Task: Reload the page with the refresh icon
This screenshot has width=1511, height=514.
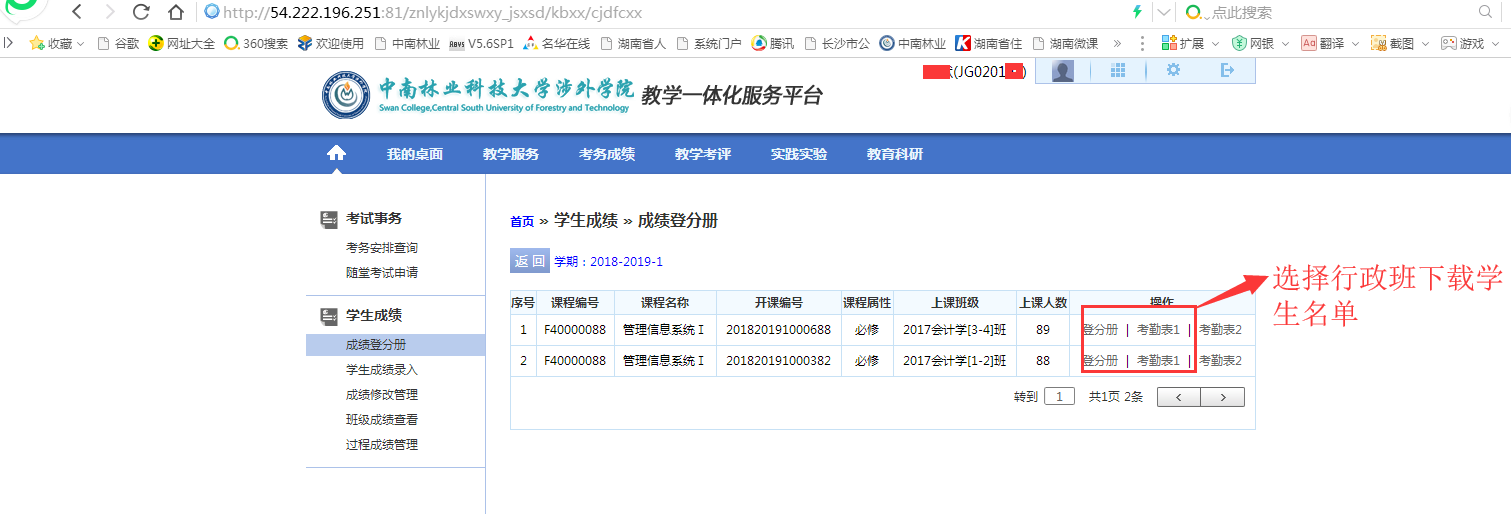Action: [141, 12]
